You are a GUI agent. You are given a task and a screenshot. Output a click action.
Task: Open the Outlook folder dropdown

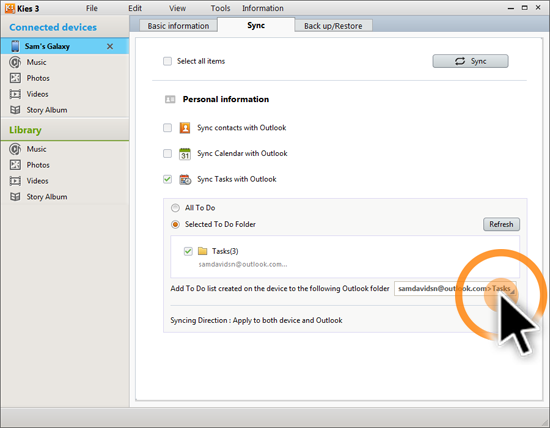click(455, 288)
